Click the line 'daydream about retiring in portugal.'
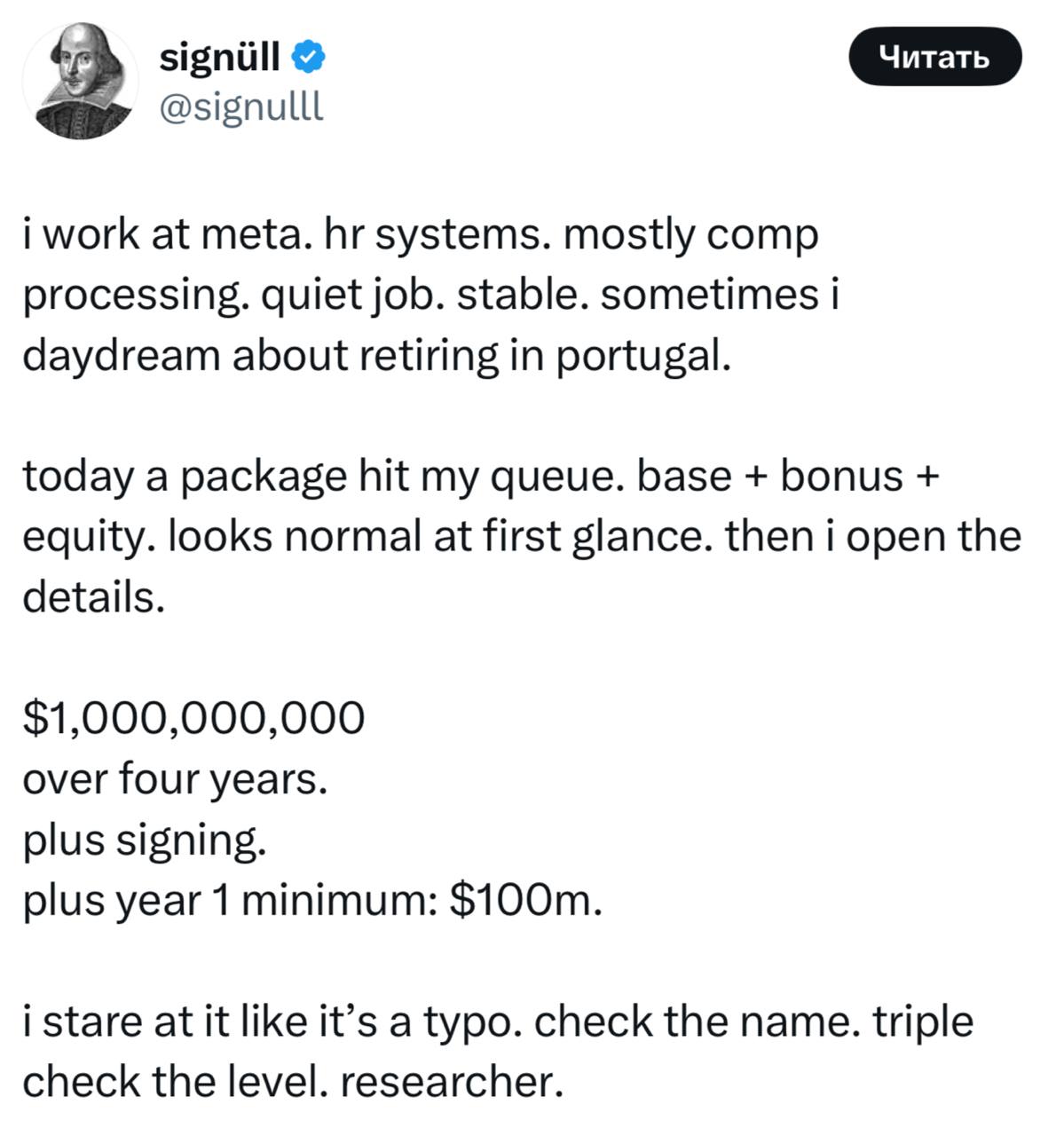The image size is (1064, 1136). point(377,356)
